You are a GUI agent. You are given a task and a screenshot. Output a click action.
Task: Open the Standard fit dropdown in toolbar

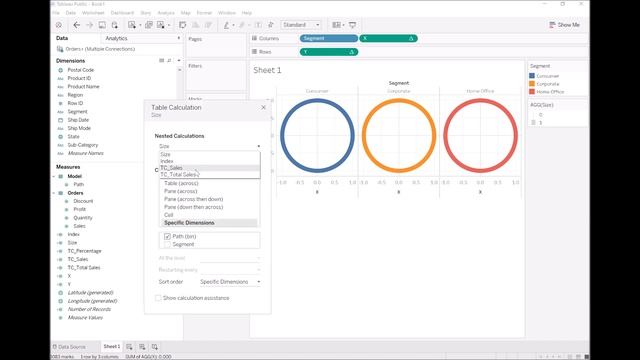tap(301, 25)
